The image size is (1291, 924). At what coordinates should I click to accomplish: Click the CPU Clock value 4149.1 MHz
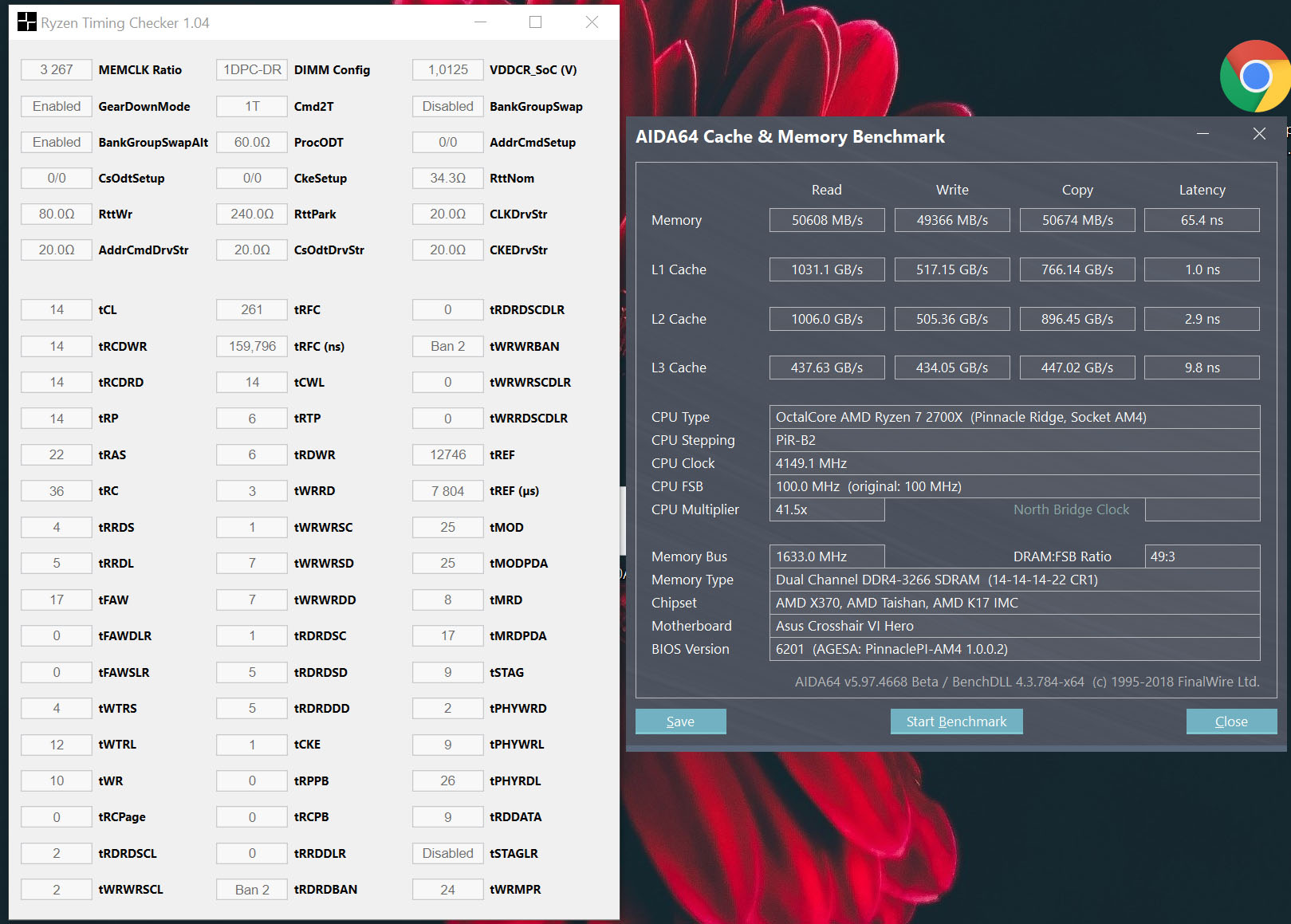tap(1014, 463)
